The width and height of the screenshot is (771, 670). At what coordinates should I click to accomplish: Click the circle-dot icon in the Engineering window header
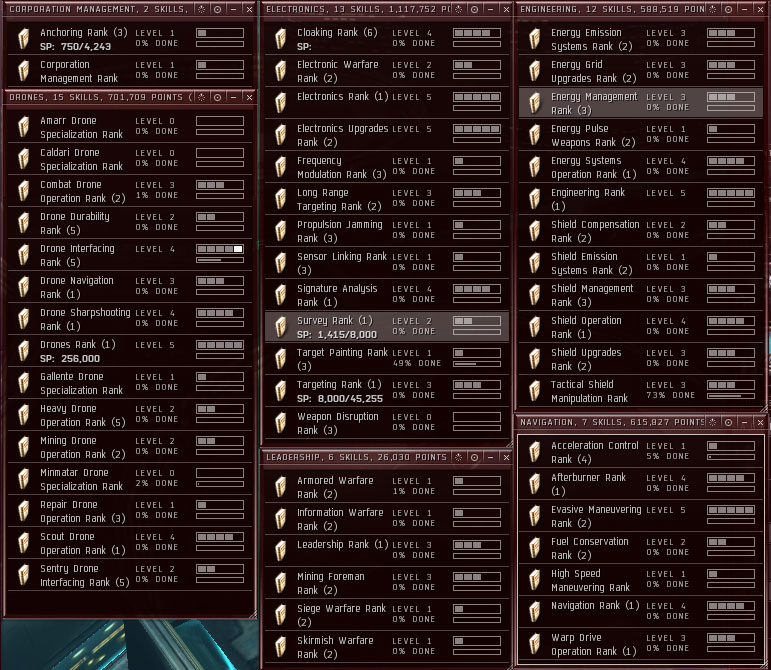pyautogui.click(x=728, y=9)
